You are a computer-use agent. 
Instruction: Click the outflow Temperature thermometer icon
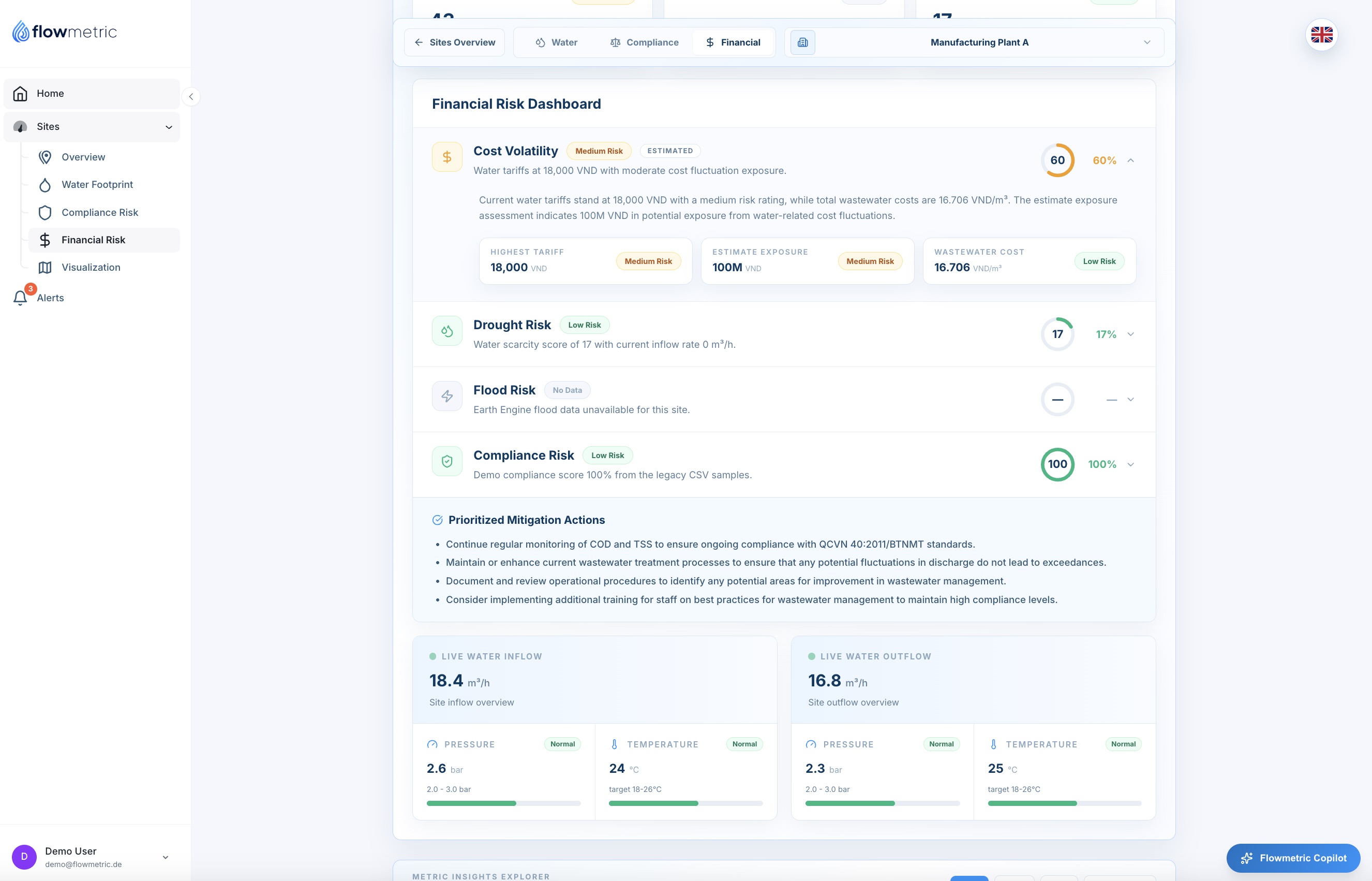click(x=993, y=744)
